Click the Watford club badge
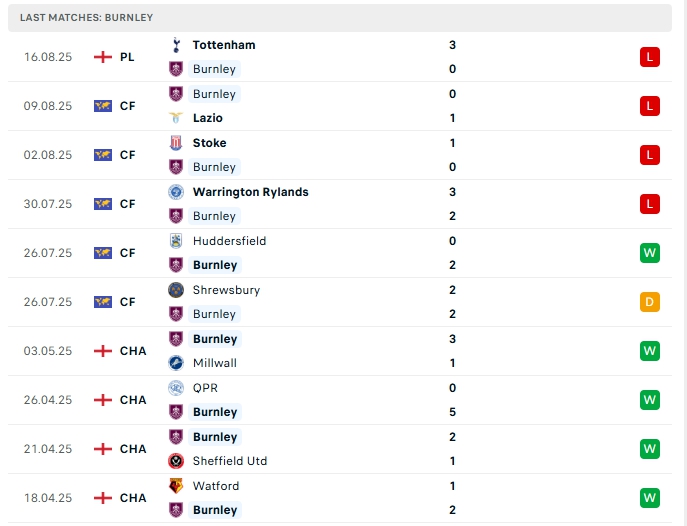This screenshot has height=526, width=687. [176, 486]
